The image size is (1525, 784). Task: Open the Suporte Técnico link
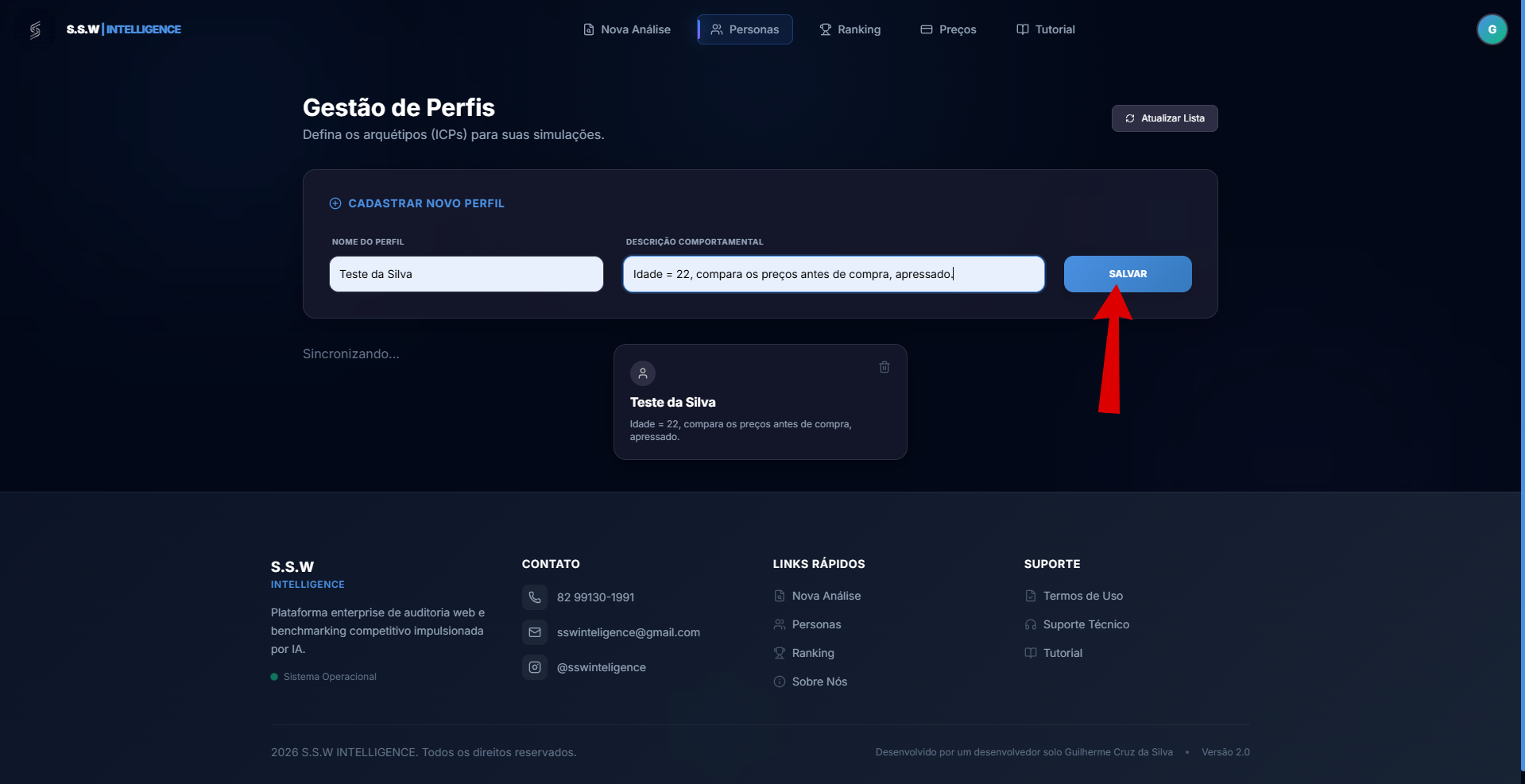pyautogui.click(x=1086, y=624)
